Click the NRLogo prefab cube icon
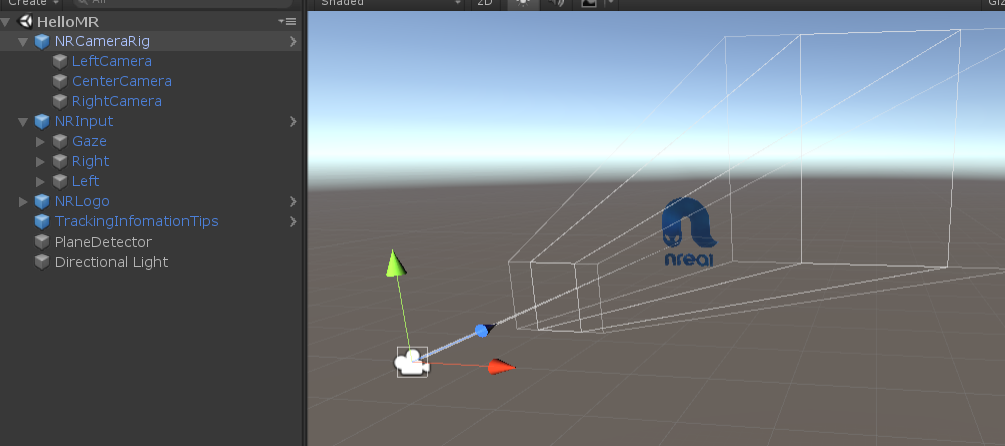The height and width of the screenshot is (446, 1005). (x=42, y=201)
